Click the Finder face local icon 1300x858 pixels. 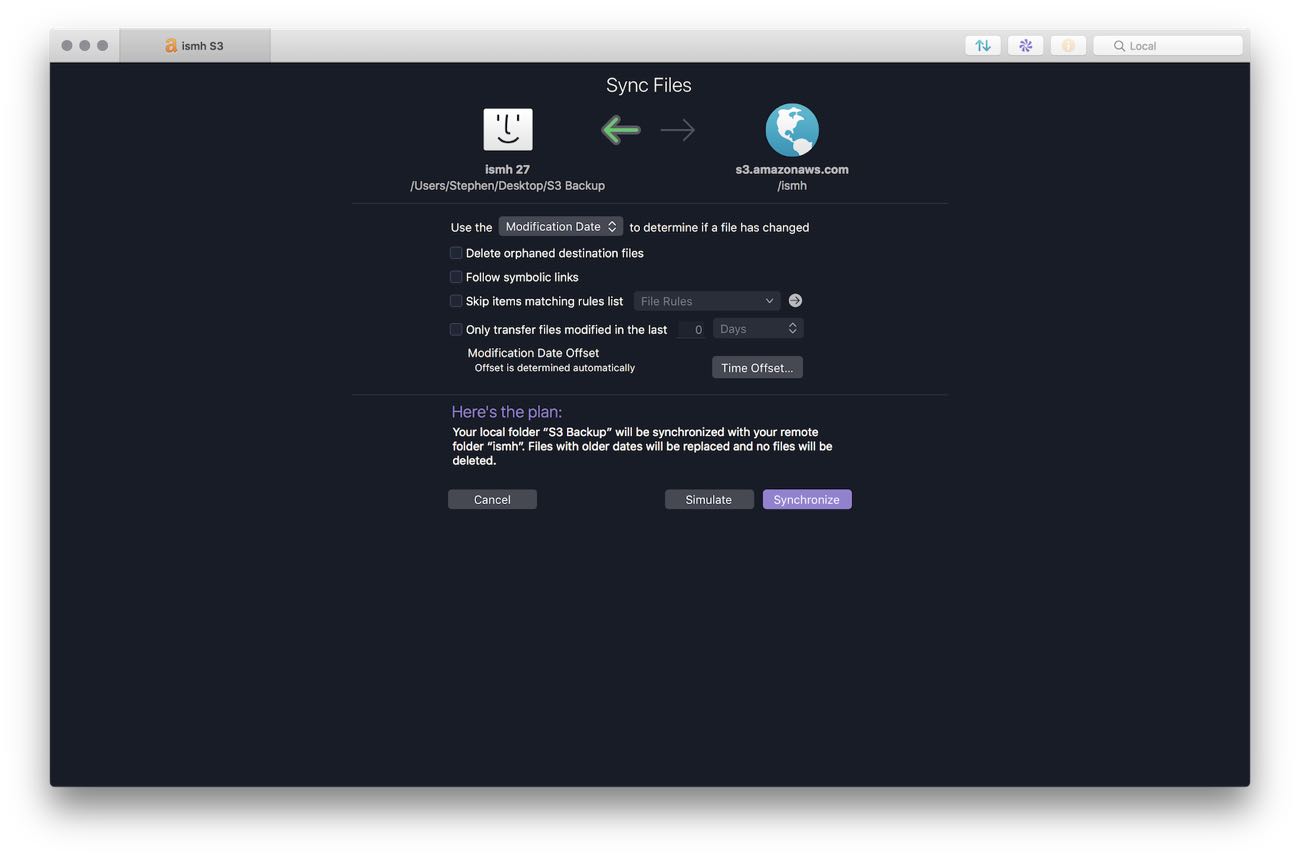point(508,130)
